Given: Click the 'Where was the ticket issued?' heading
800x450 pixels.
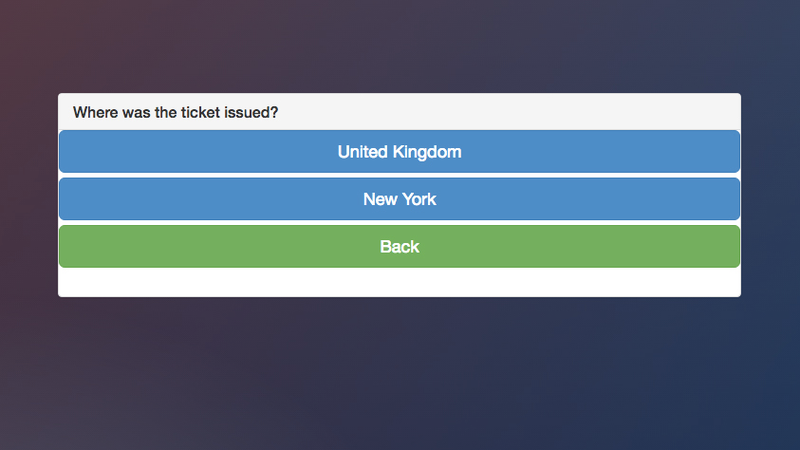Looking at the screenshot, I should click(176, 112).
